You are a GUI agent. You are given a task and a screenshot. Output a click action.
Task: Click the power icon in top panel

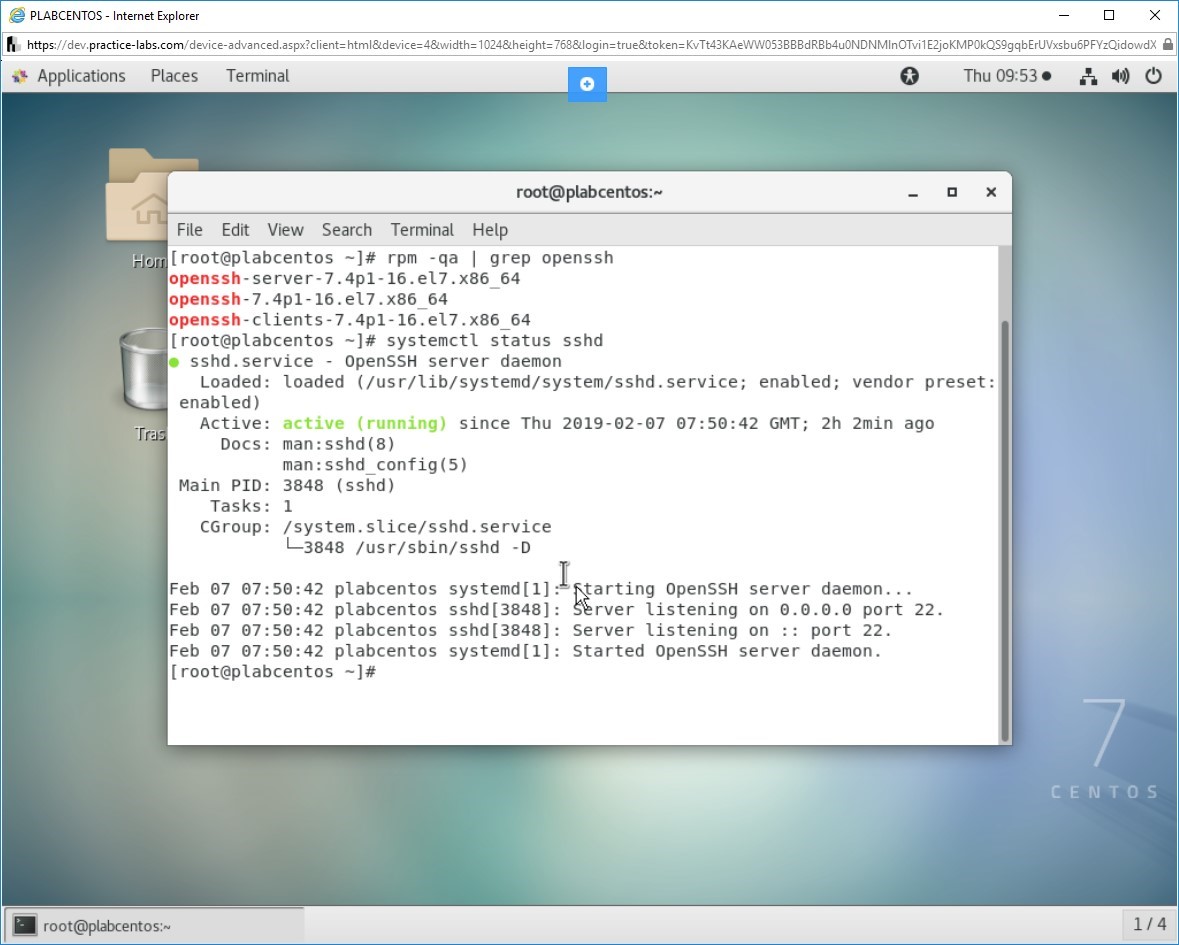(1153, 76)
